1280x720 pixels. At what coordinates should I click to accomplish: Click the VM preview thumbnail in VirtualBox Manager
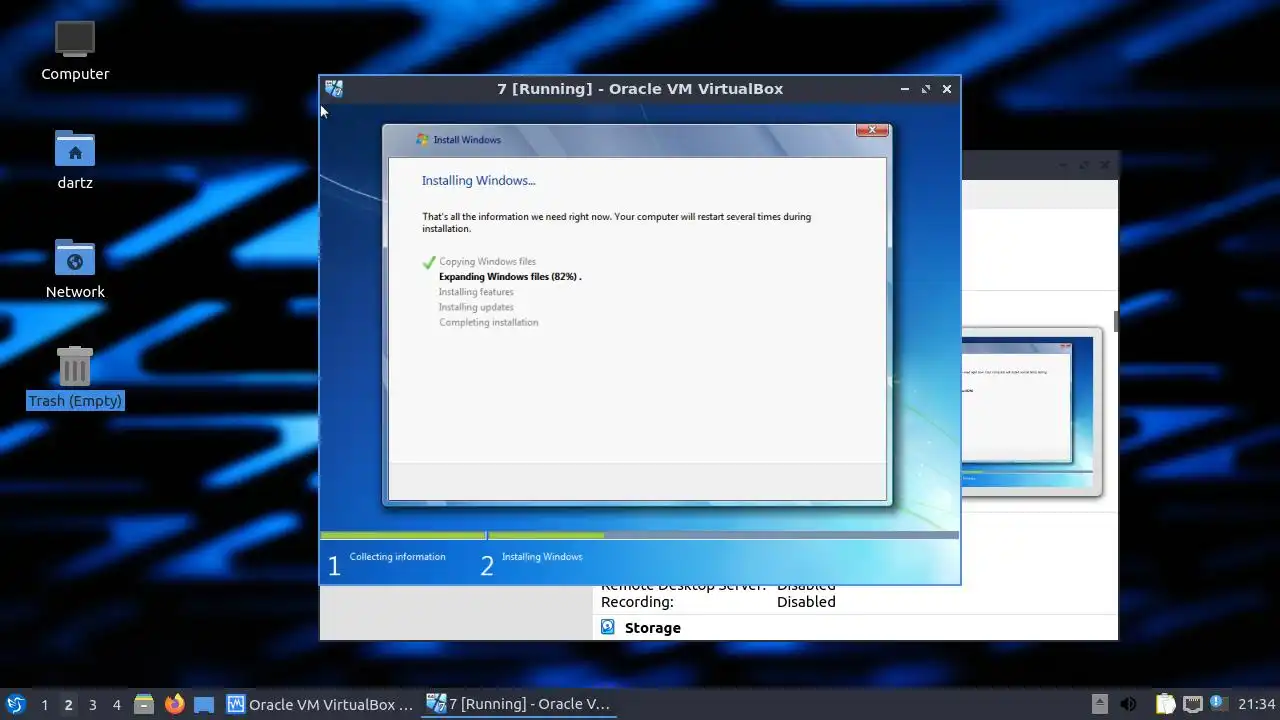pyautogui.click(x=1030, y=412)
